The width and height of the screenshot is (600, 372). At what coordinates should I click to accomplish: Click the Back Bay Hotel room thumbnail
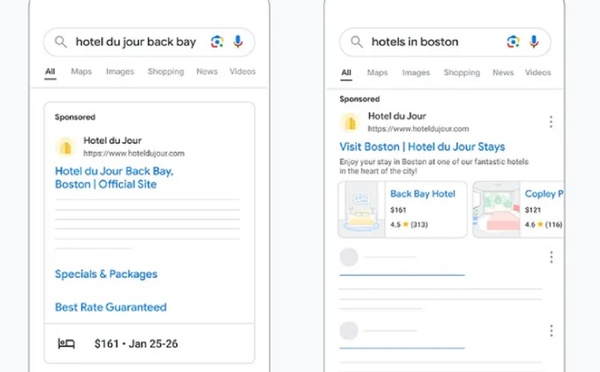[x=362, y=209]
